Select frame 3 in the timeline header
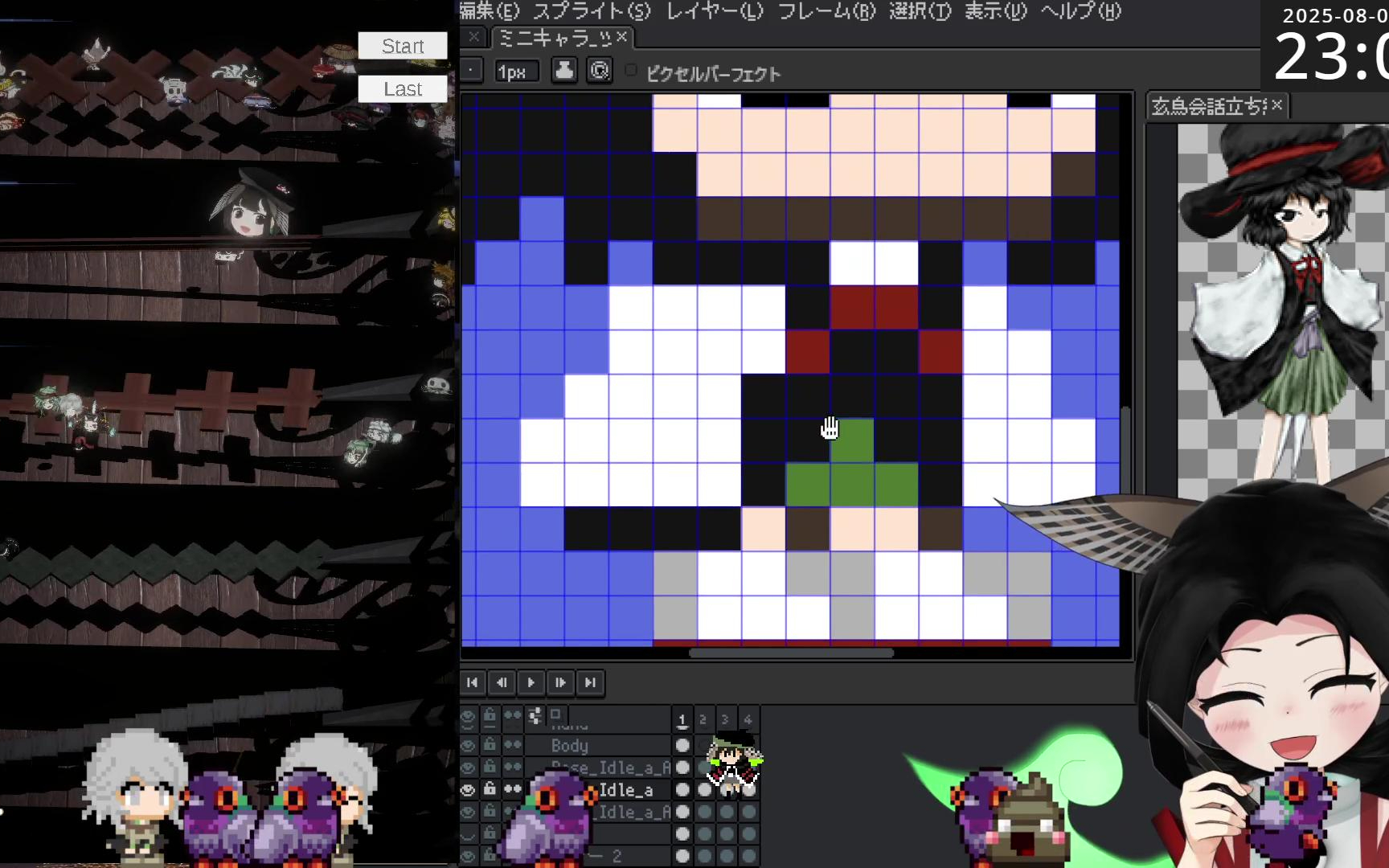This screenshot has height=868, width=1389. (726, 719)
